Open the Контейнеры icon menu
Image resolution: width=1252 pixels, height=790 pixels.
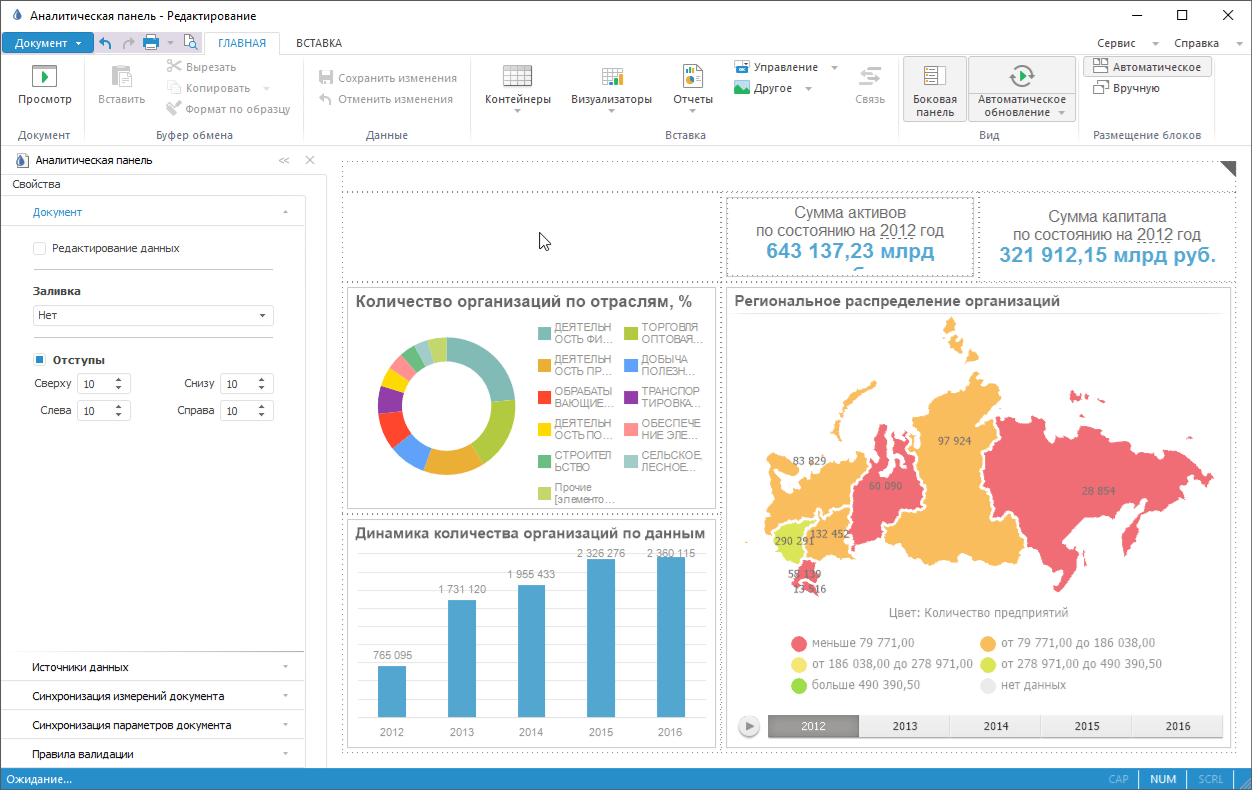point(517,77)
